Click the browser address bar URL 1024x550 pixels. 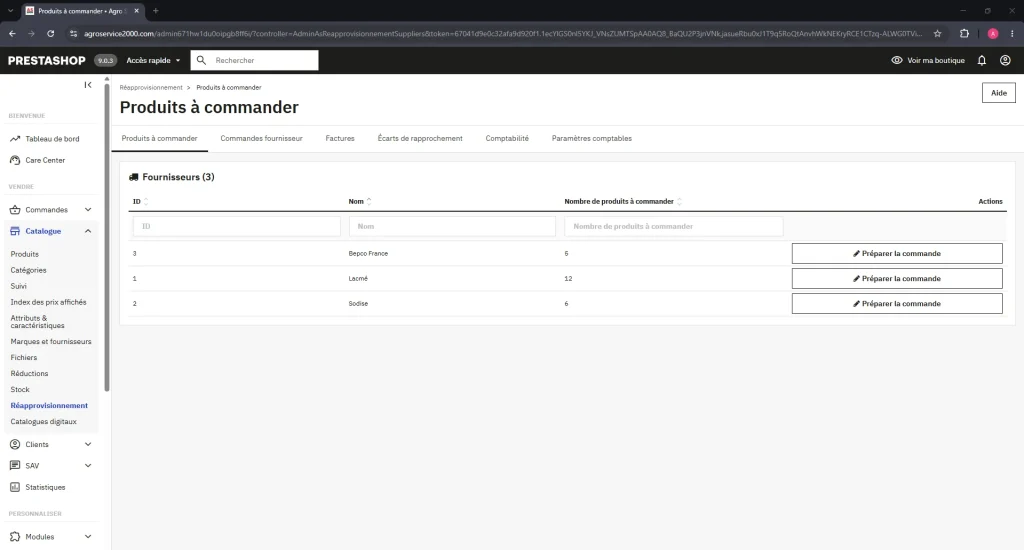coord(503,33)
